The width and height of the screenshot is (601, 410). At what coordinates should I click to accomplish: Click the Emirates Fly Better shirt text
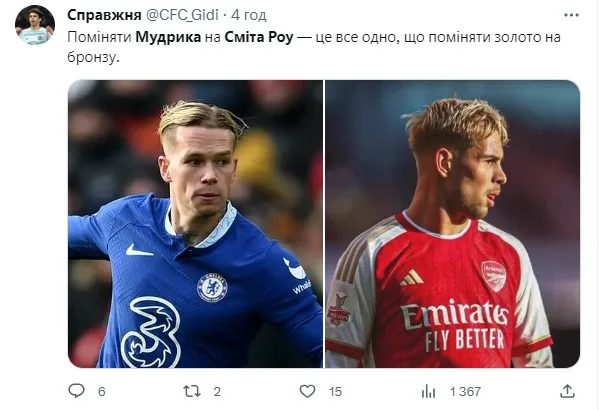pos(454,327)
